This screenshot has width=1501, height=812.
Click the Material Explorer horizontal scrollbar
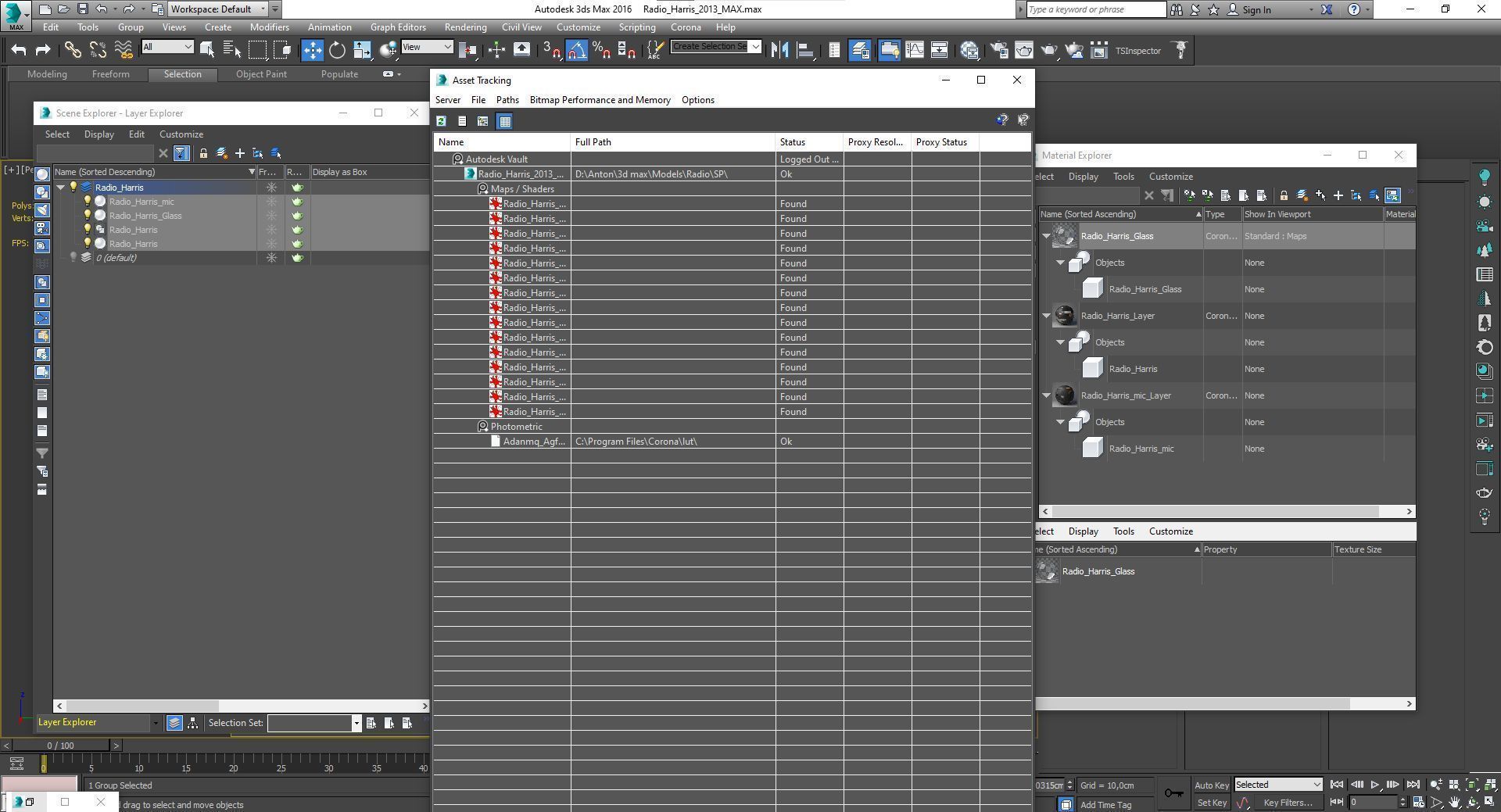pos(1226,511)
